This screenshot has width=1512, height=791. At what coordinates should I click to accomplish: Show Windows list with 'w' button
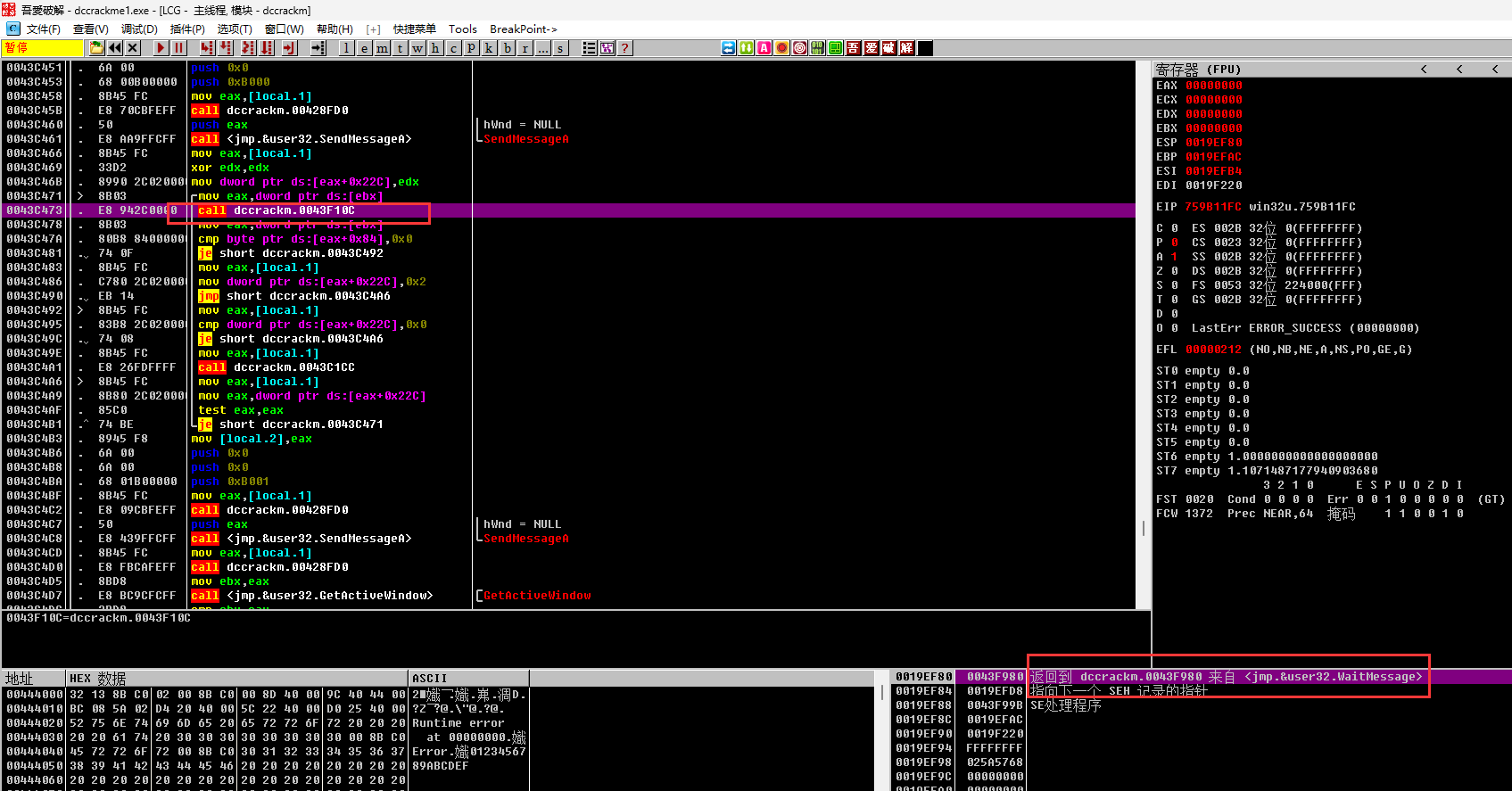point(417,48)
